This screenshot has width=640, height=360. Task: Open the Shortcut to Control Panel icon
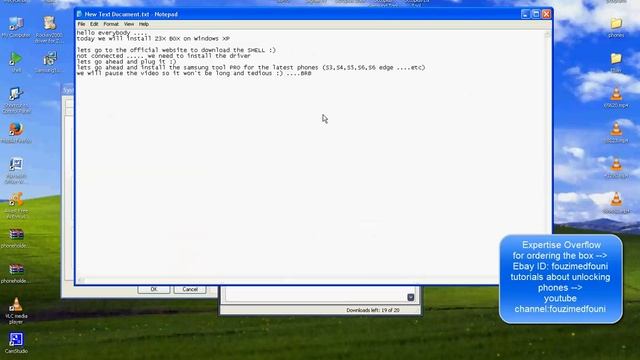point(16,100)
